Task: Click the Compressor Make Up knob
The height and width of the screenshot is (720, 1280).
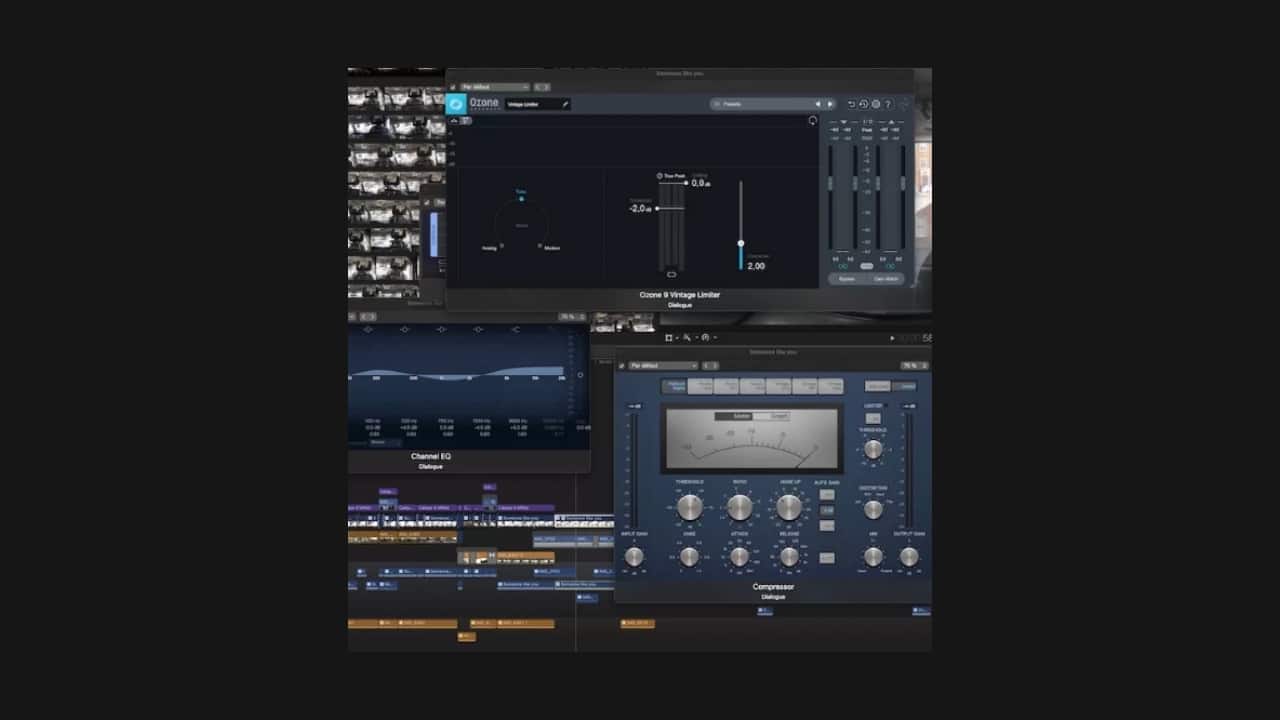Action: pyautogui.click(x=789, y=507)
